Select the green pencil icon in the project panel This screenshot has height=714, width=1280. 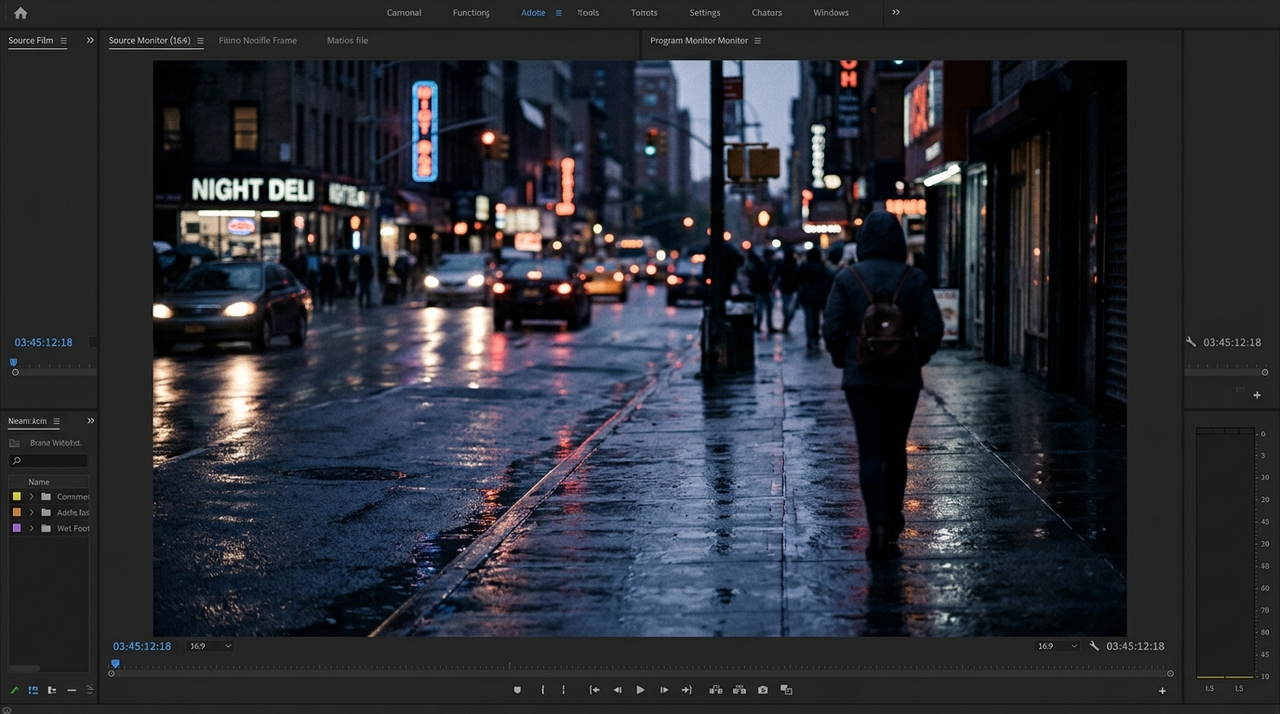click(15, 690)
